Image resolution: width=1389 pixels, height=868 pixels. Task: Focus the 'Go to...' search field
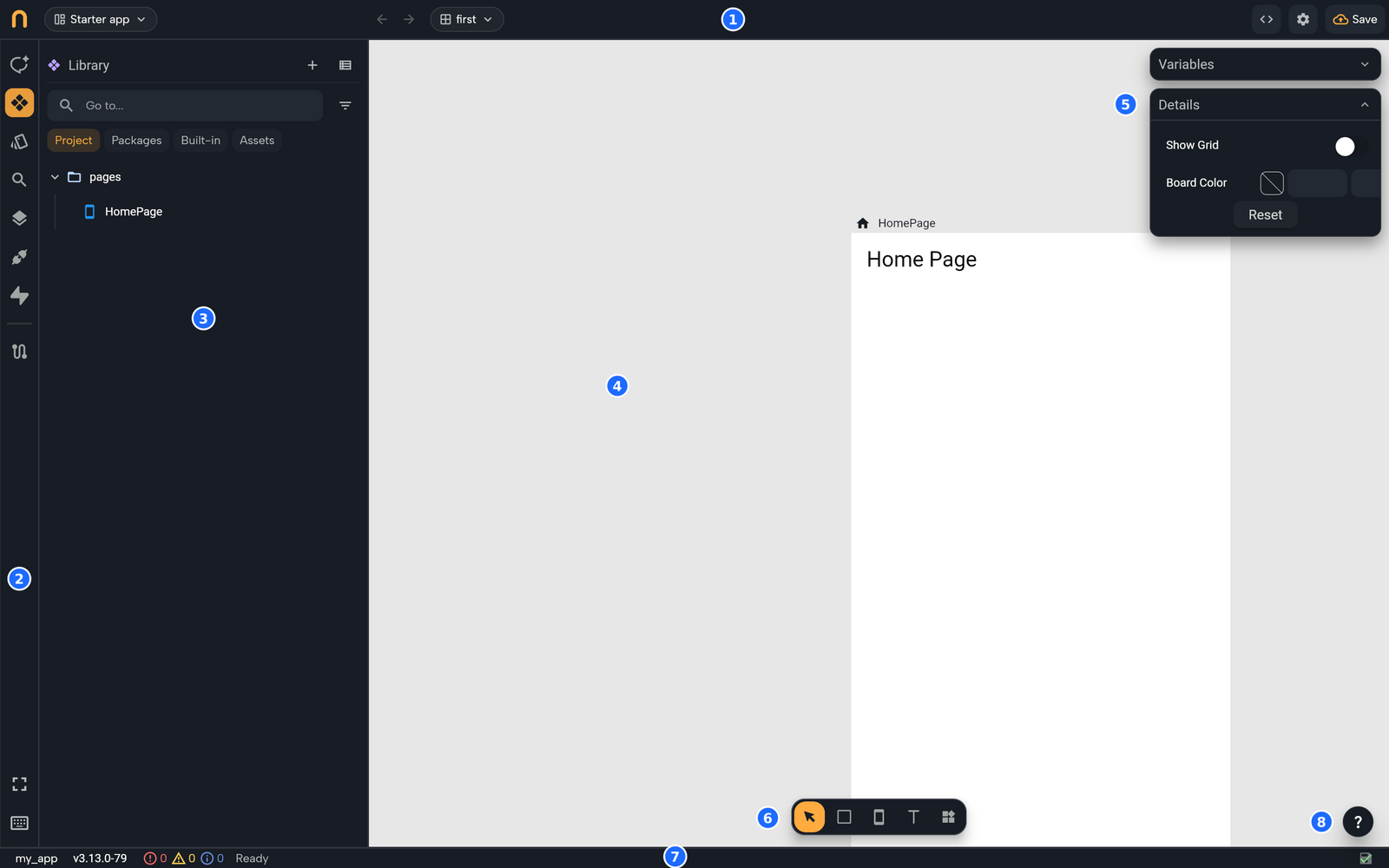point(185,106)
